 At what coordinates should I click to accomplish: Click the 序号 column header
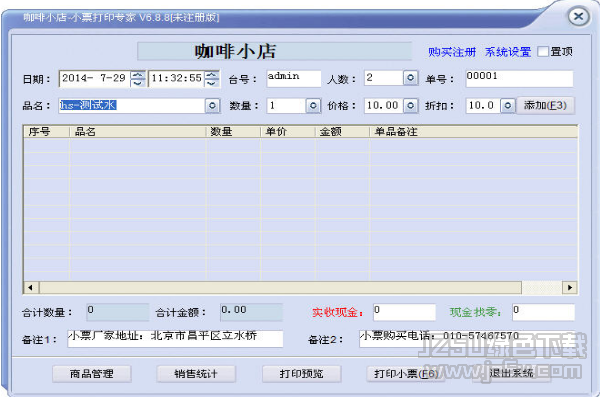coord(46,132)
